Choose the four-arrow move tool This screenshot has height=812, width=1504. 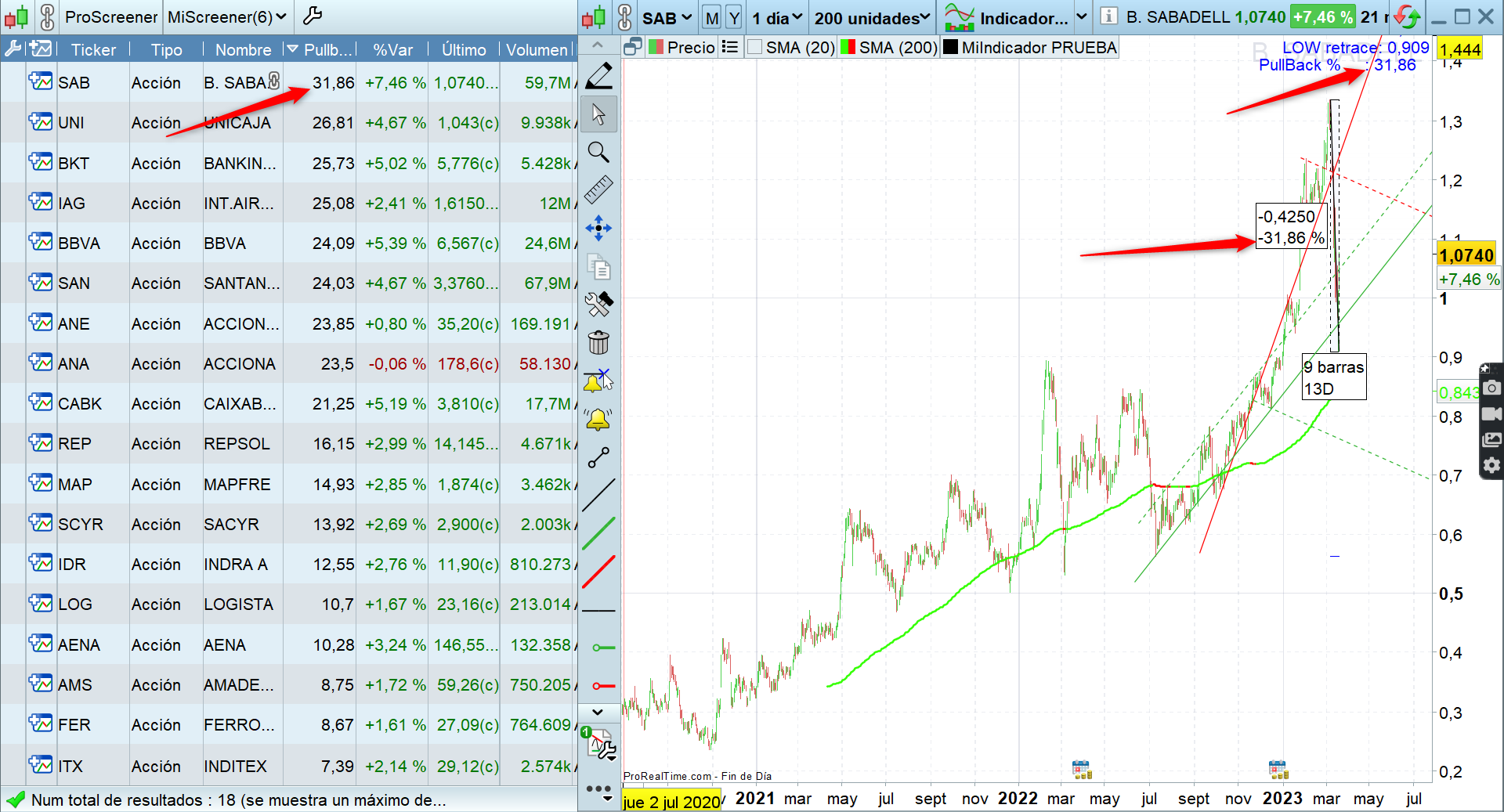(599, 228)
